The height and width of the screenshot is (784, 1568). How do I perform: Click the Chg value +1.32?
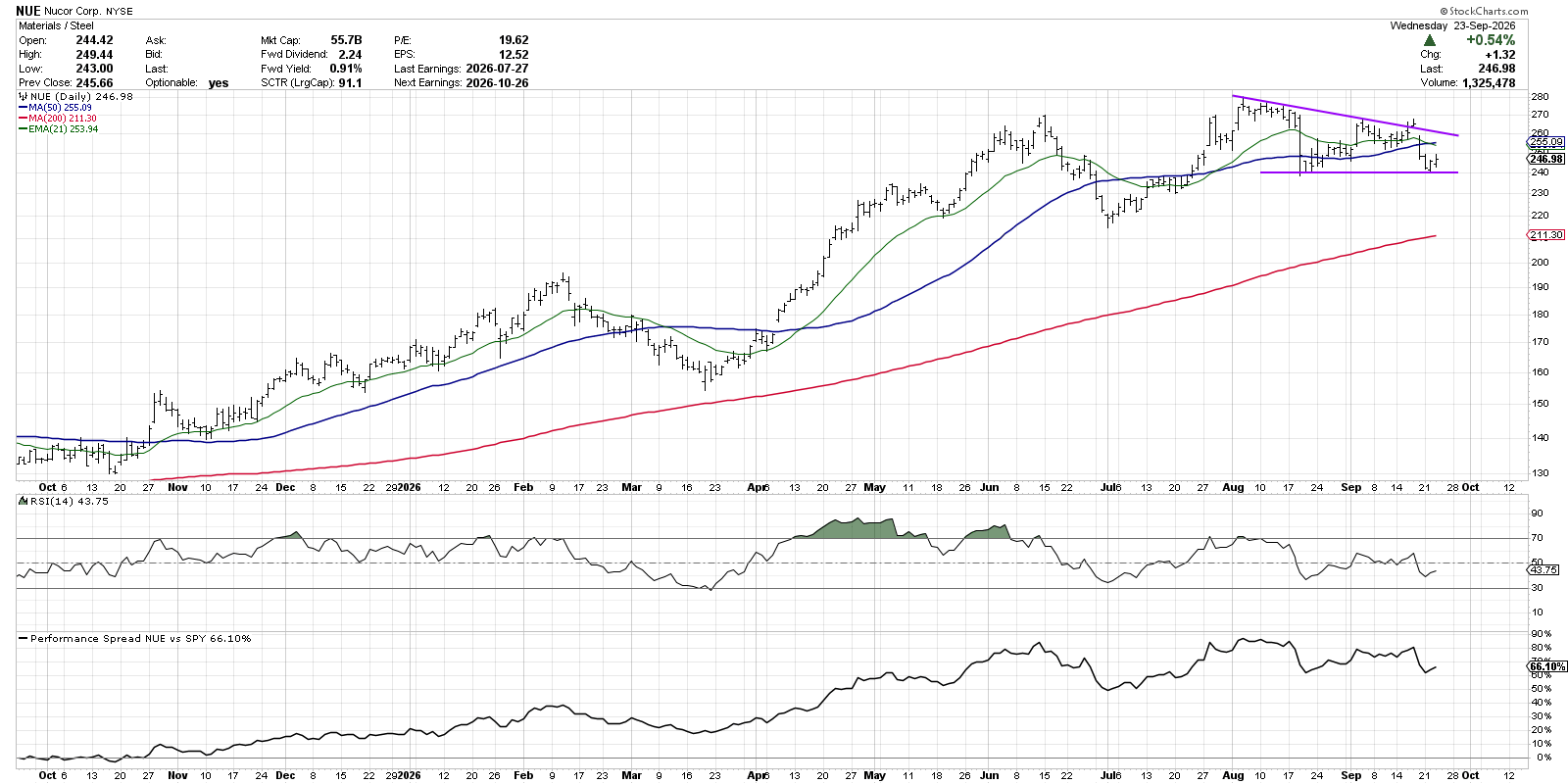point(1499,55)
